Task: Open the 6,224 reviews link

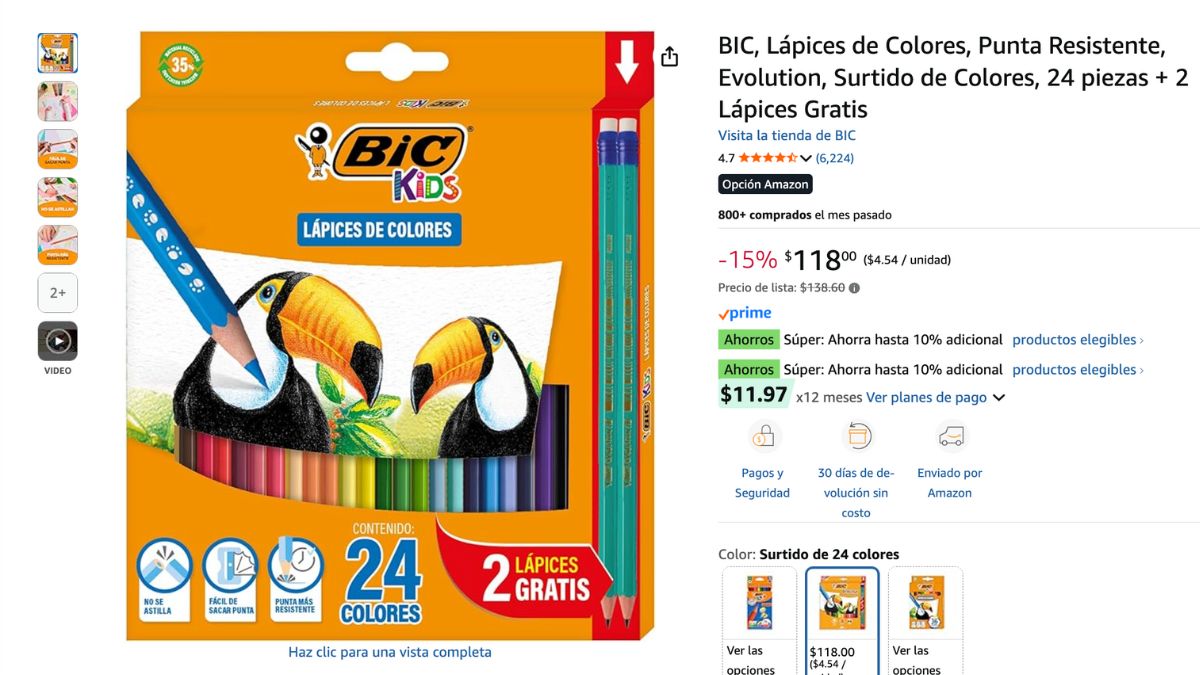Action: tap(835, 158)
